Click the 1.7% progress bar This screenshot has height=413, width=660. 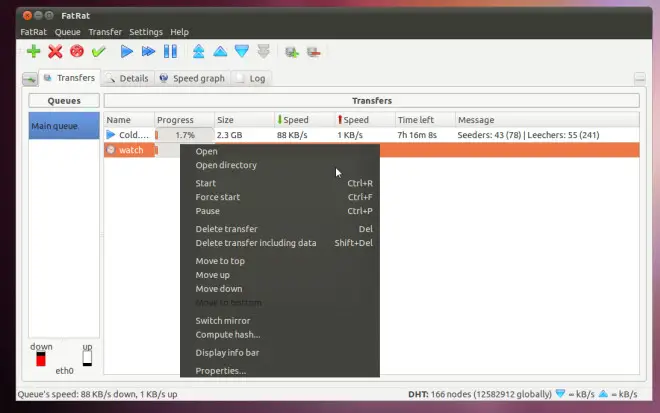pyautogui.click(x=184, y=135)
